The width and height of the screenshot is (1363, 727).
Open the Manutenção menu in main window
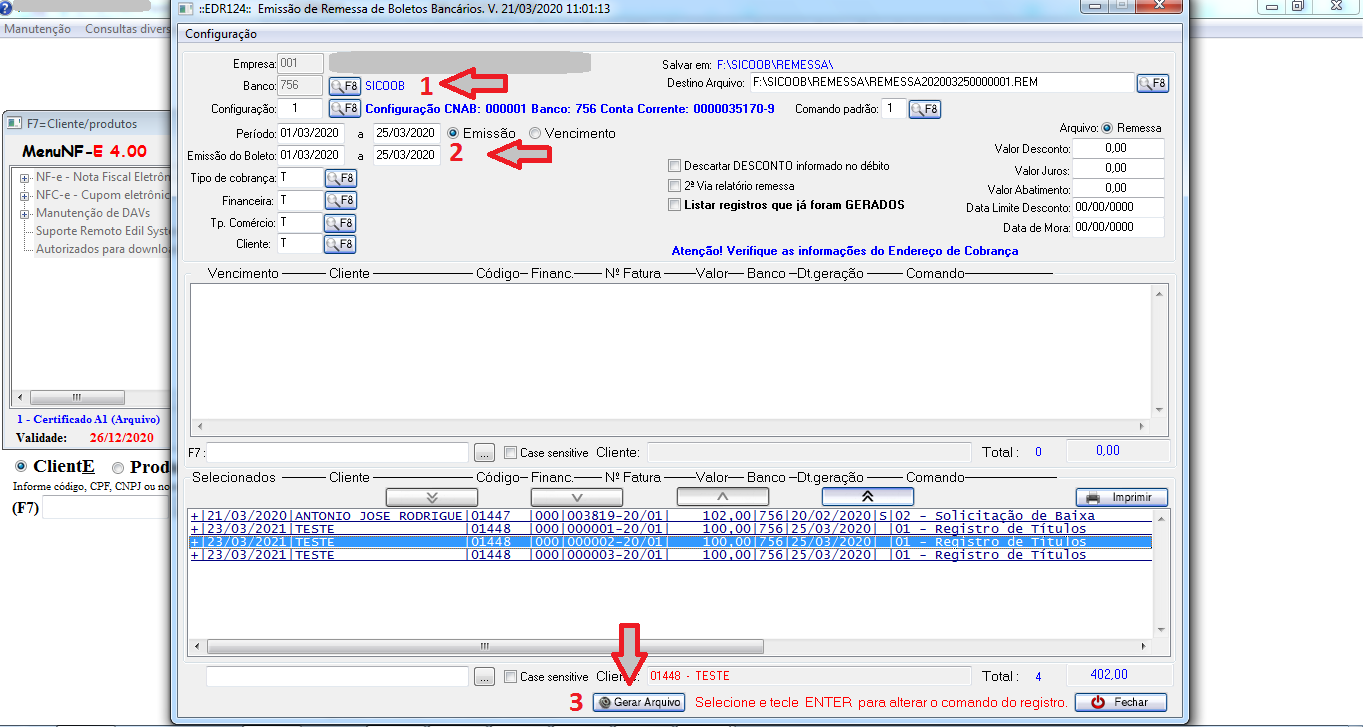(x=37, y=29)
